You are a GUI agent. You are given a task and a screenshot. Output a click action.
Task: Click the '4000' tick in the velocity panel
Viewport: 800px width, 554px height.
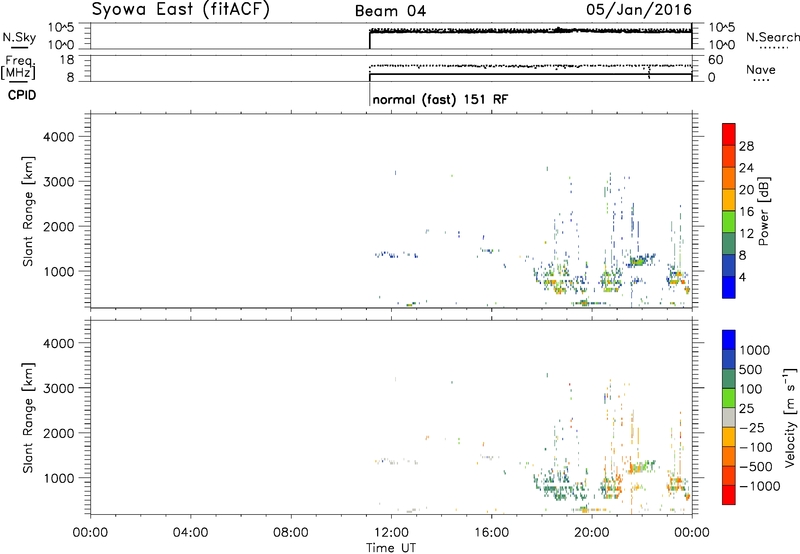tap(59, 343)
